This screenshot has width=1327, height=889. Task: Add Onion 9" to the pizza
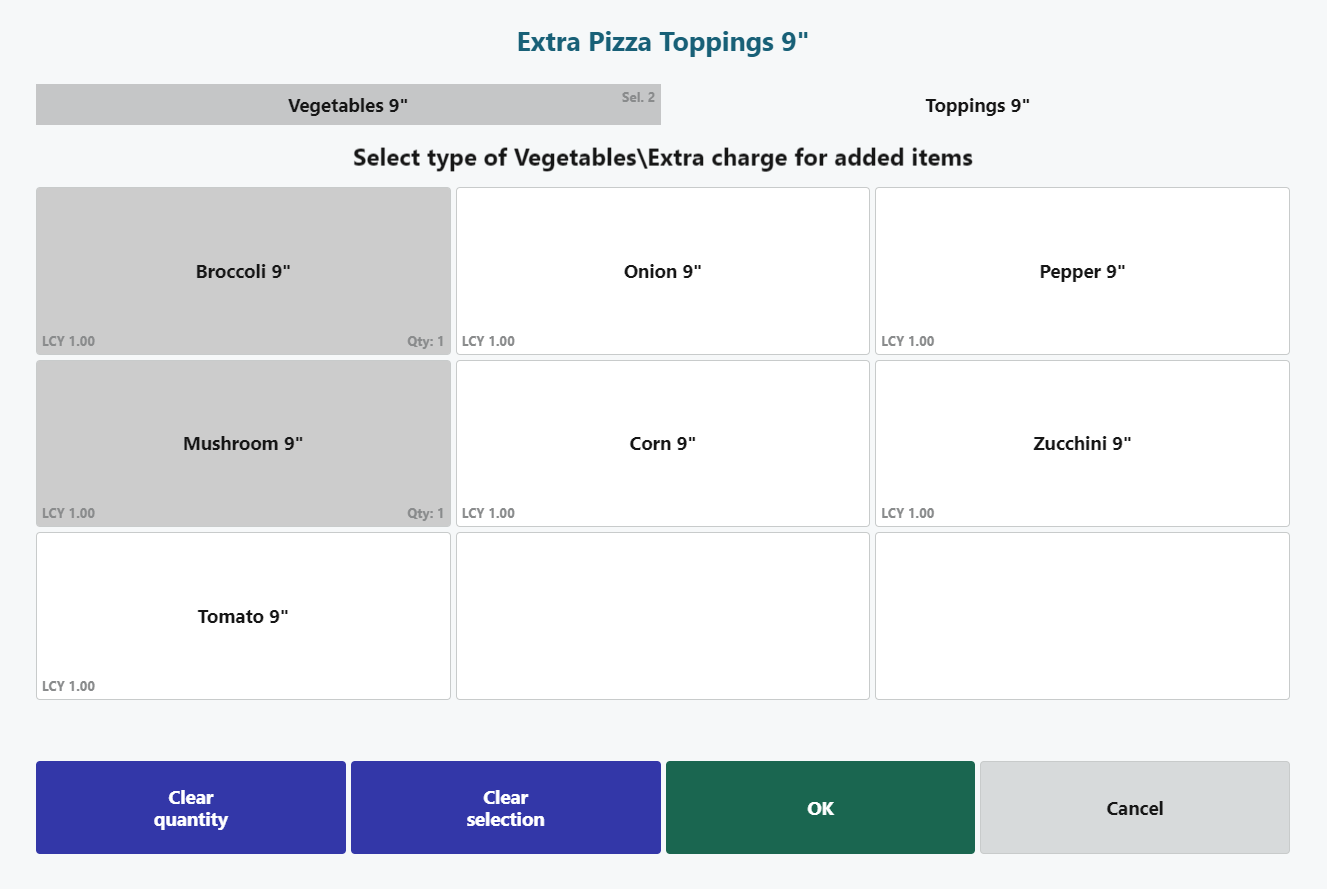tap(662, 271)
